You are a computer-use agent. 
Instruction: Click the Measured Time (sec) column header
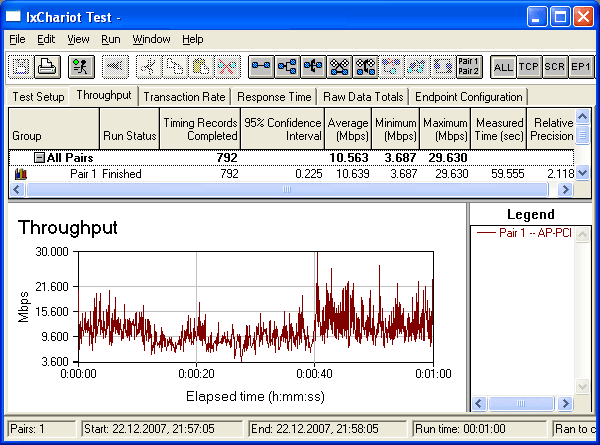click(499, 129)
